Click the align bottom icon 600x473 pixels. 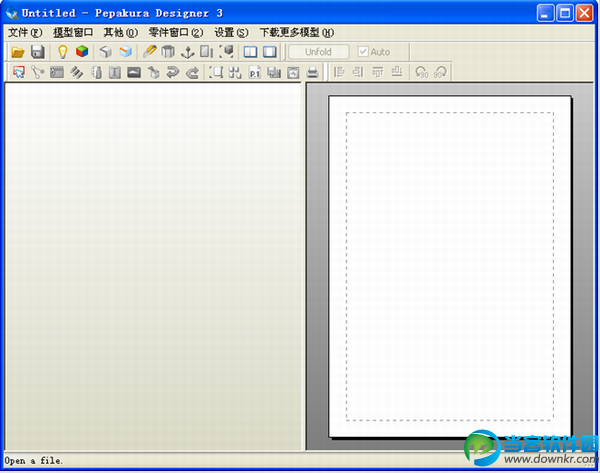pos(397,72)
